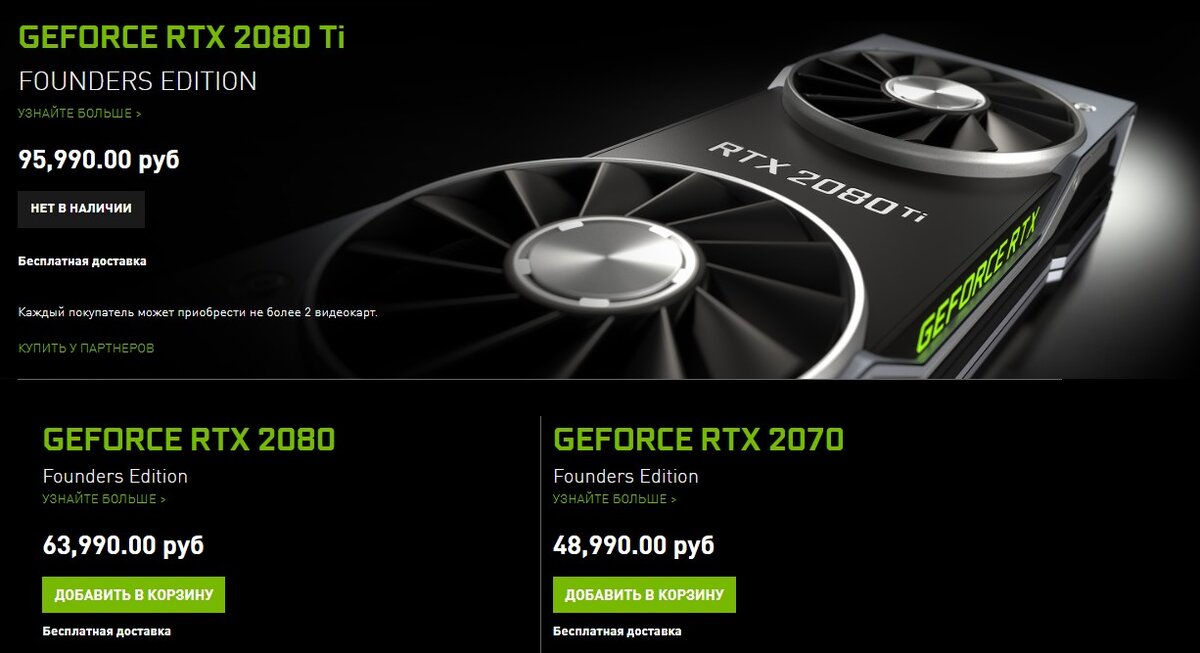Add the RTX 2080 to cart

134,594
